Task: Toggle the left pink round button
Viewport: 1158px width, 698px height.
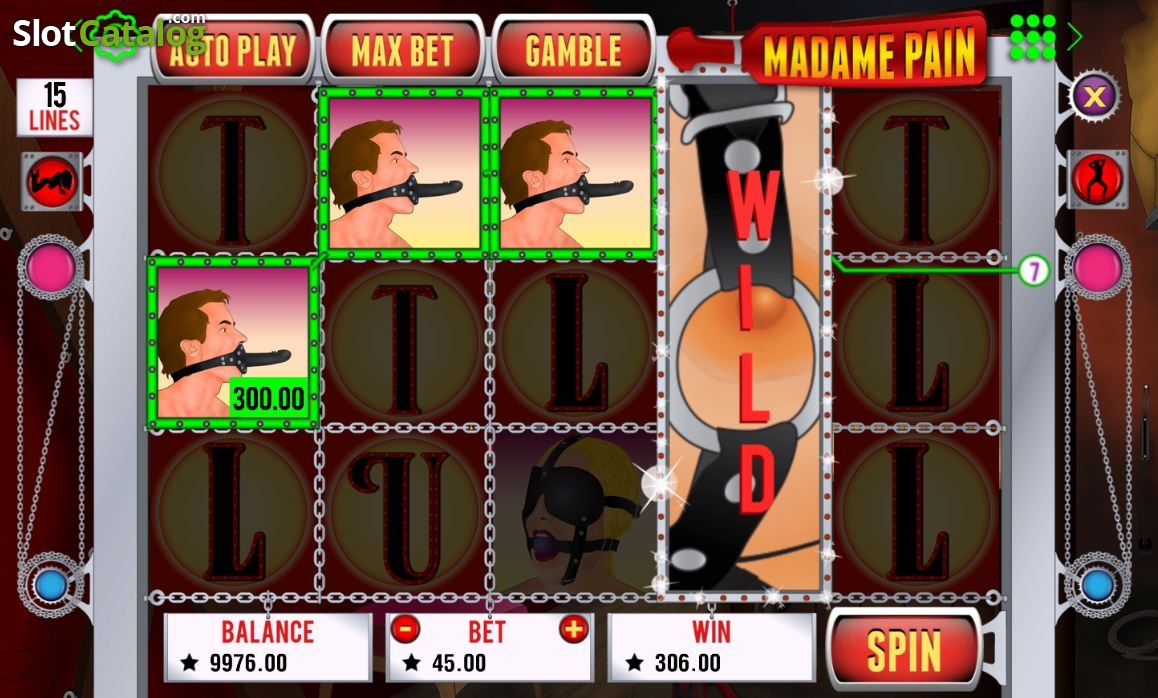Action: tap(50, 267)
